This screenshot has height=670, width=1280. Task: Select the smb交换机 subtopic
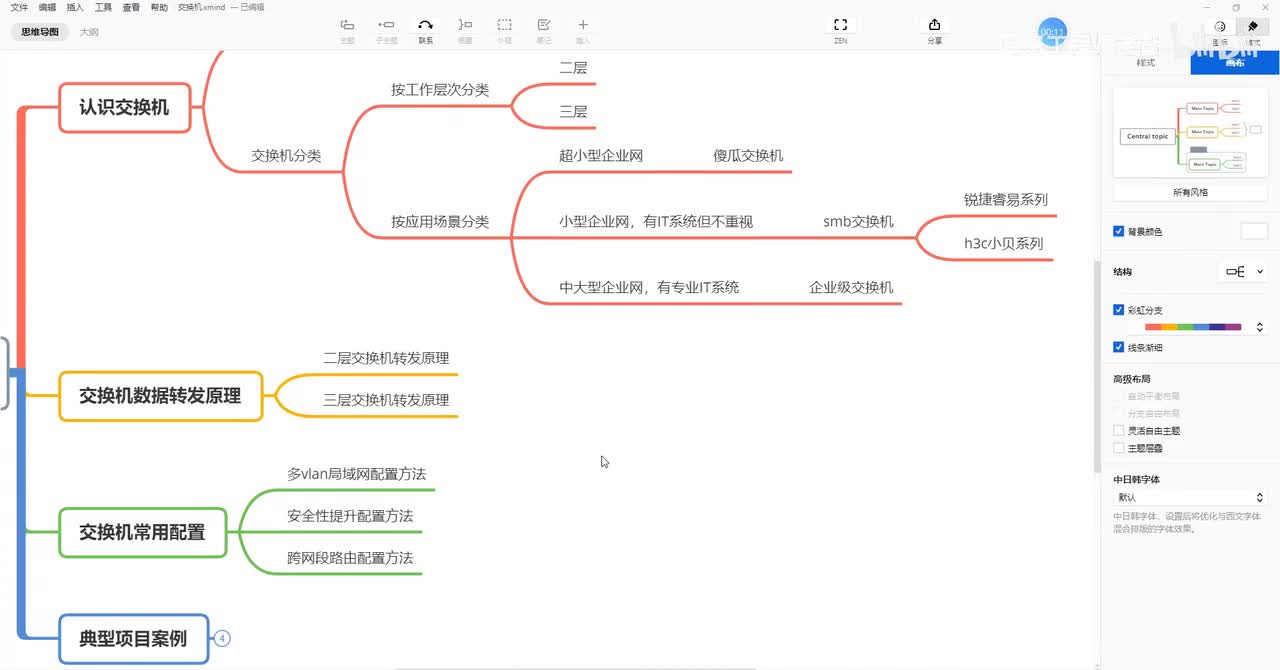[858, 221]
